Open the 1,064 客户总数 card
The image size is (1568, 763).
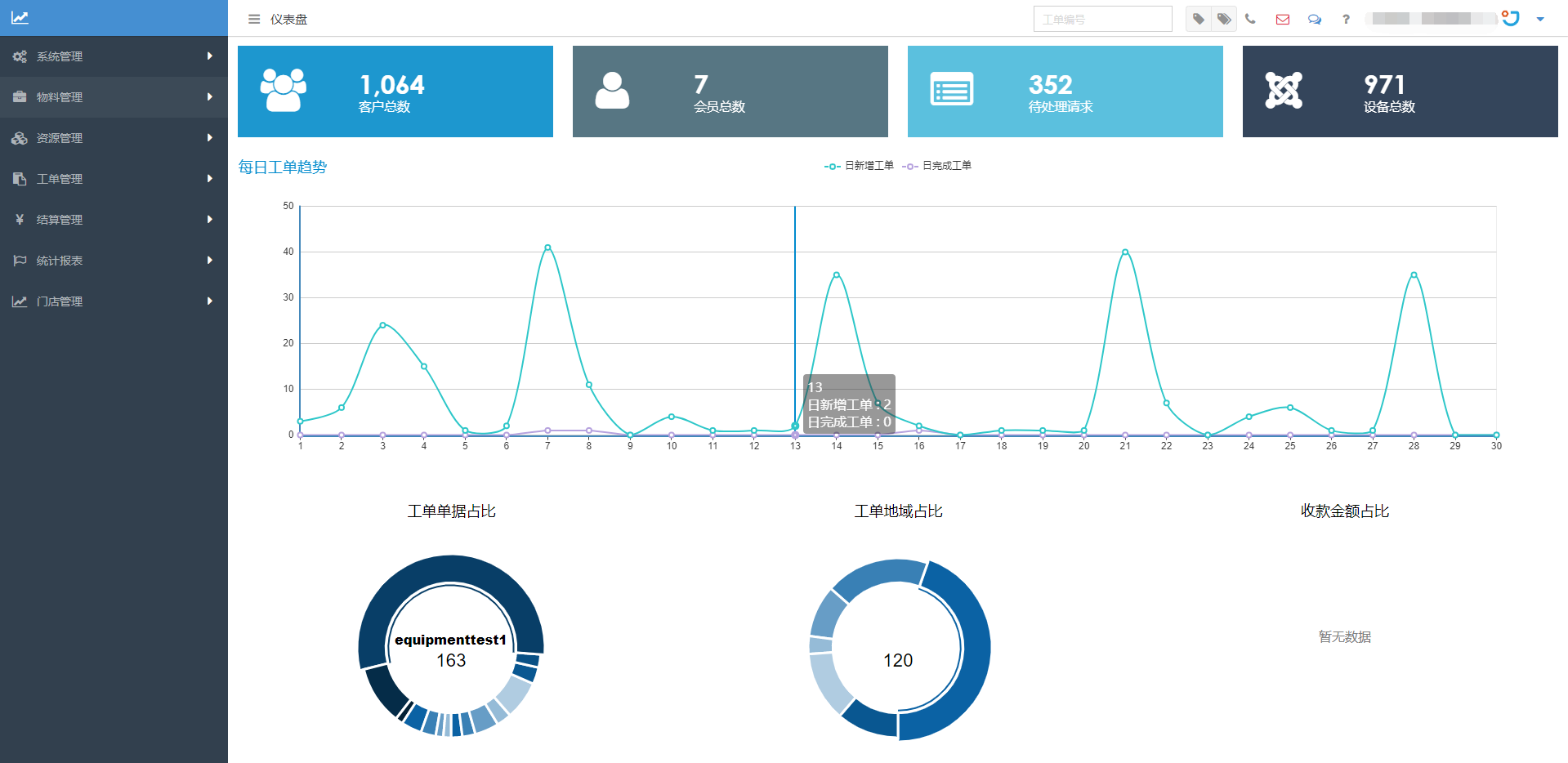tap(395, 91)
